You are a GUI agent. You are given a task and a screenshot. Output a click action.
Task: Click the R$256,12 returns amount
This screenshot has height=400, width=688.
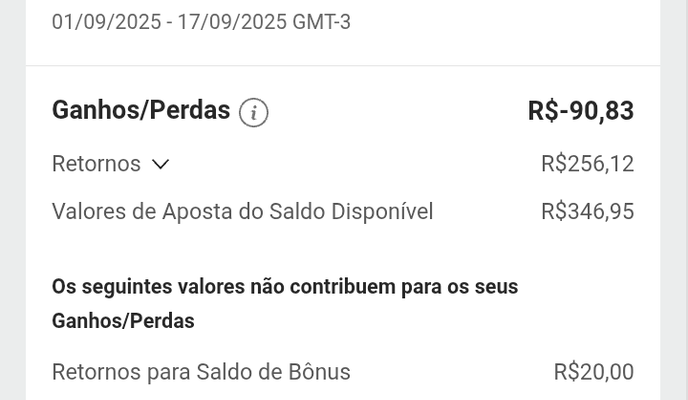tap(587, 164)
